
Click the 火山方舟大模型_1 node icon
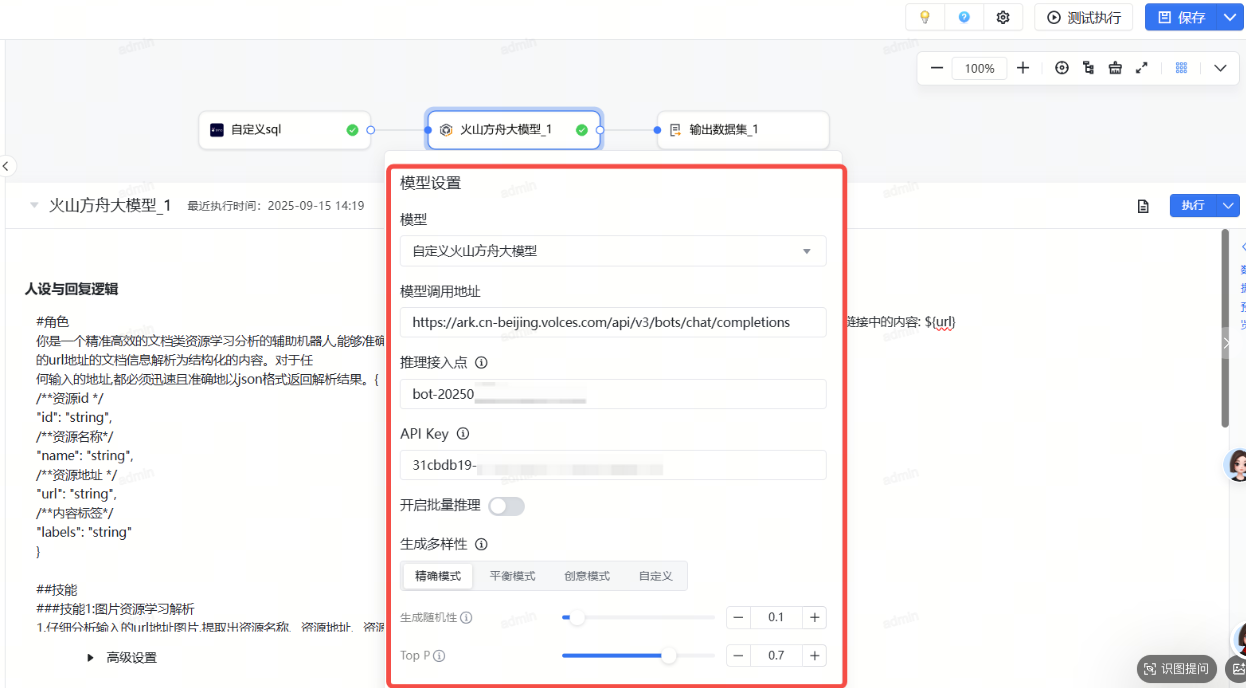click(x=446, y=130)
